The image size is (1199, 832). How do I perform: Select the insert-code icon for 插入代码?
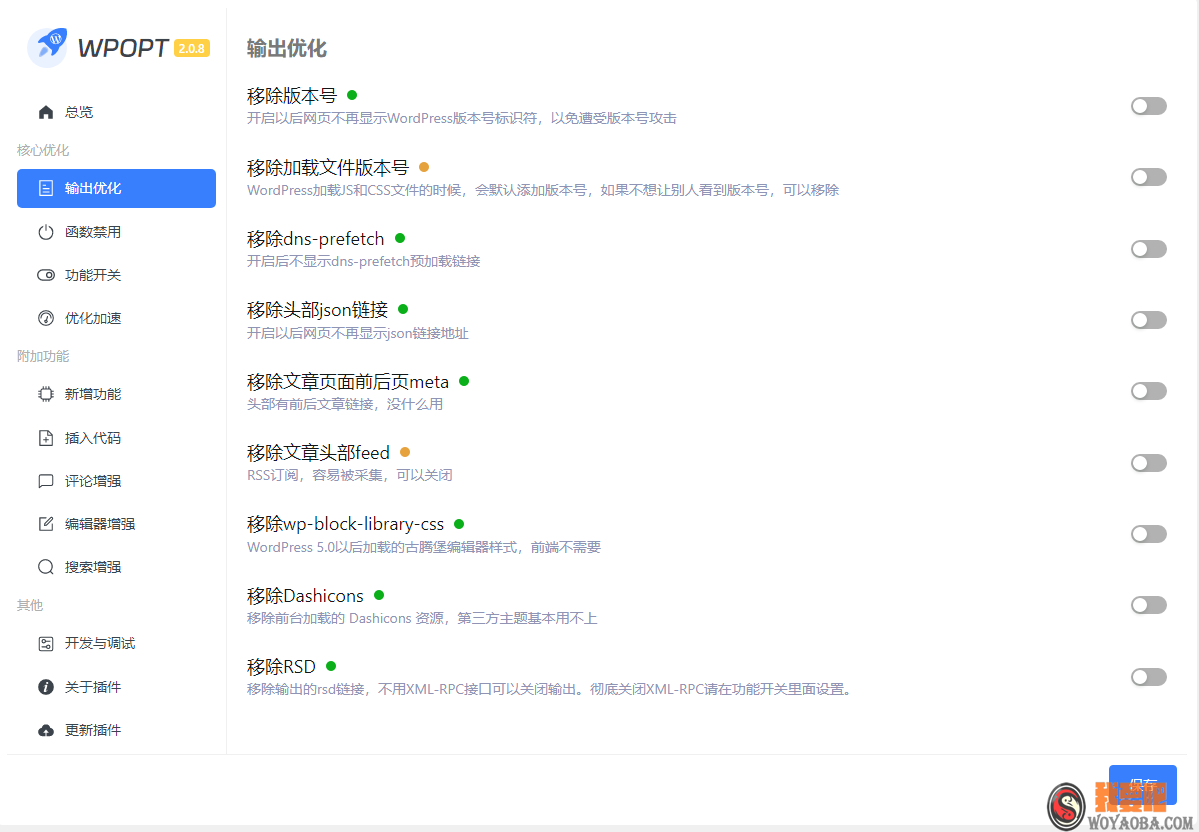point(46,437)
